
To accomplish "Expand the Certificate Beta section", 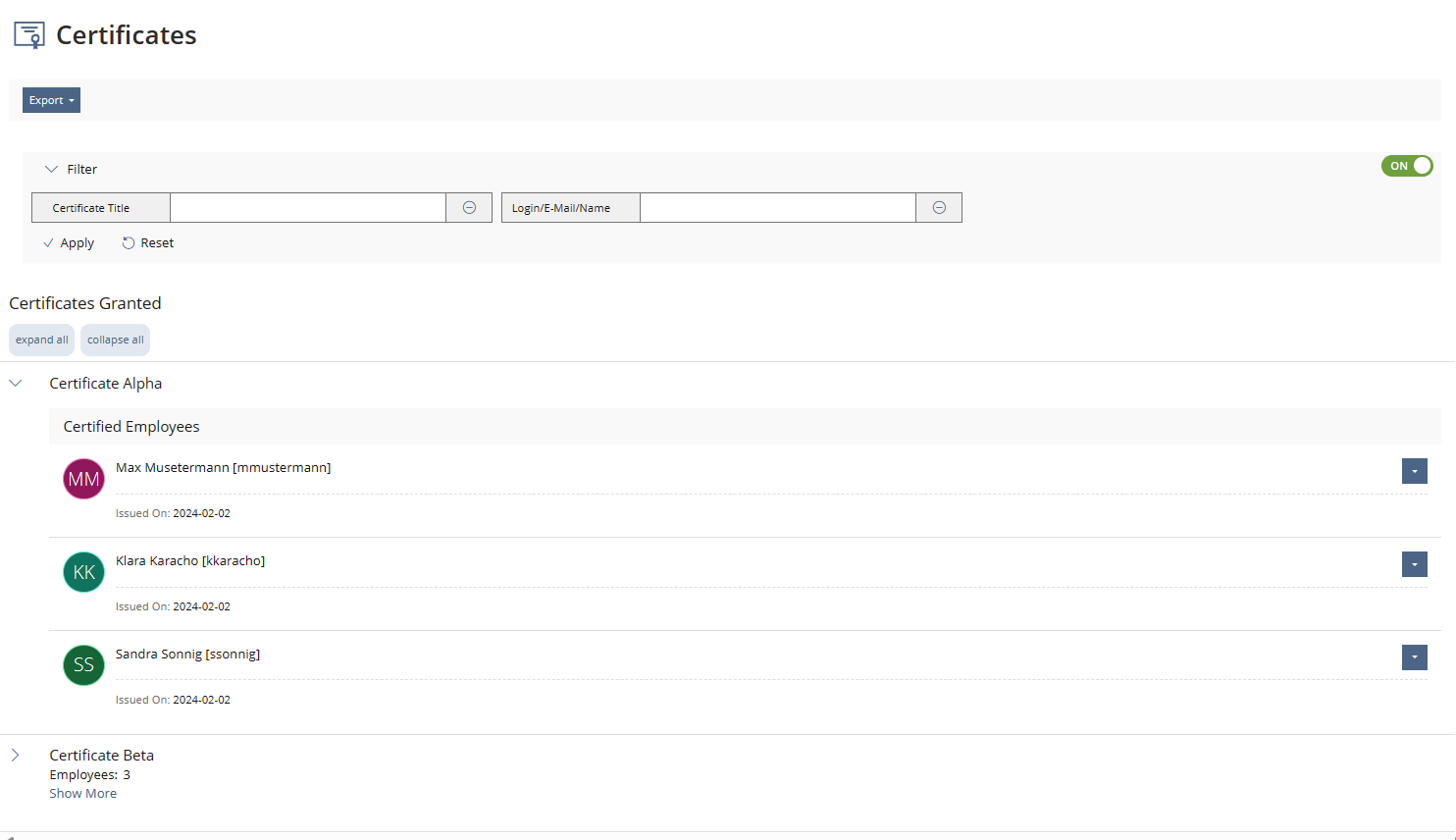I will [x=16, y=755].
